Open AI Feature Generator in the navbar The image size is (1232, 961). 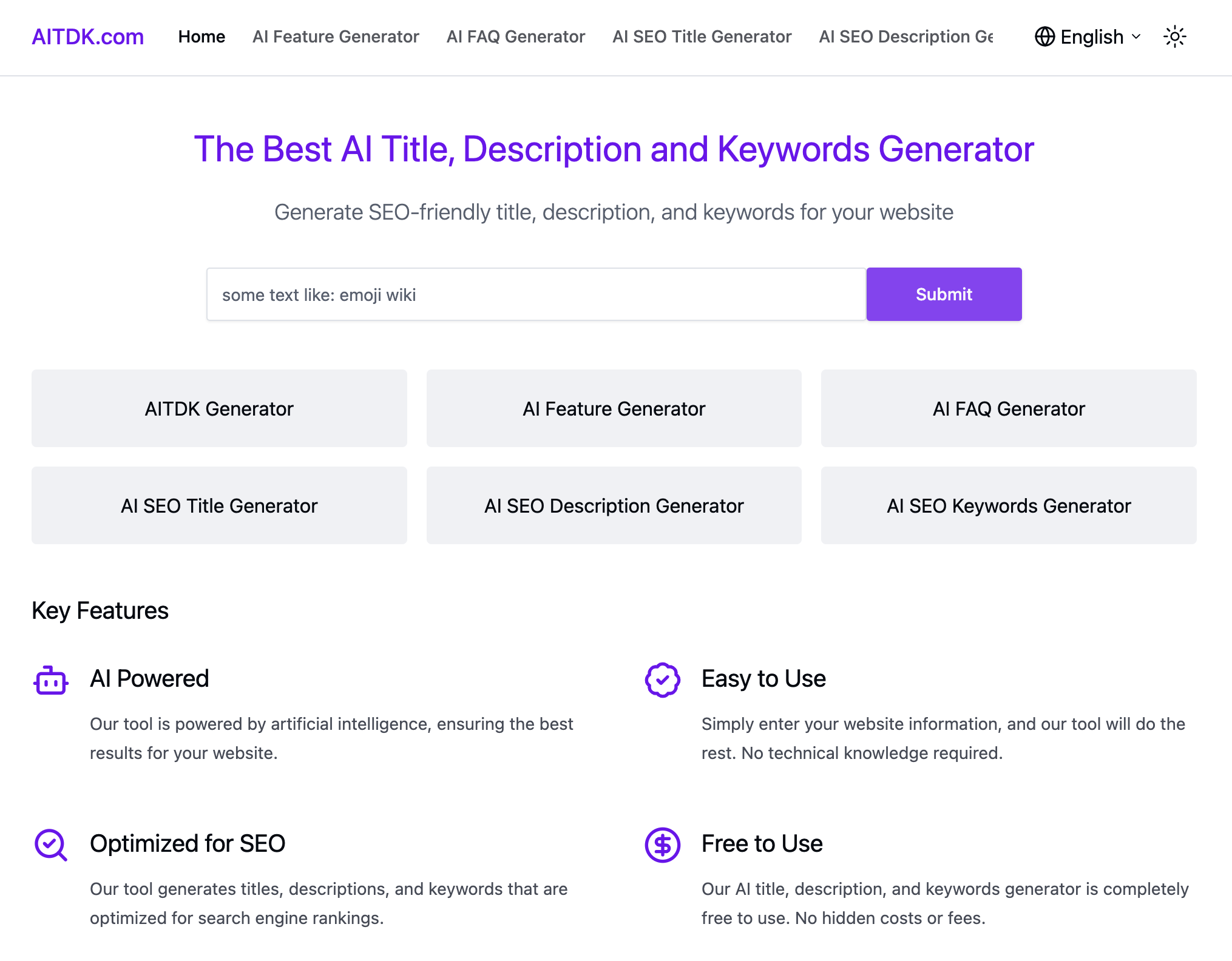pyautogui.click(x=336, y=37)
